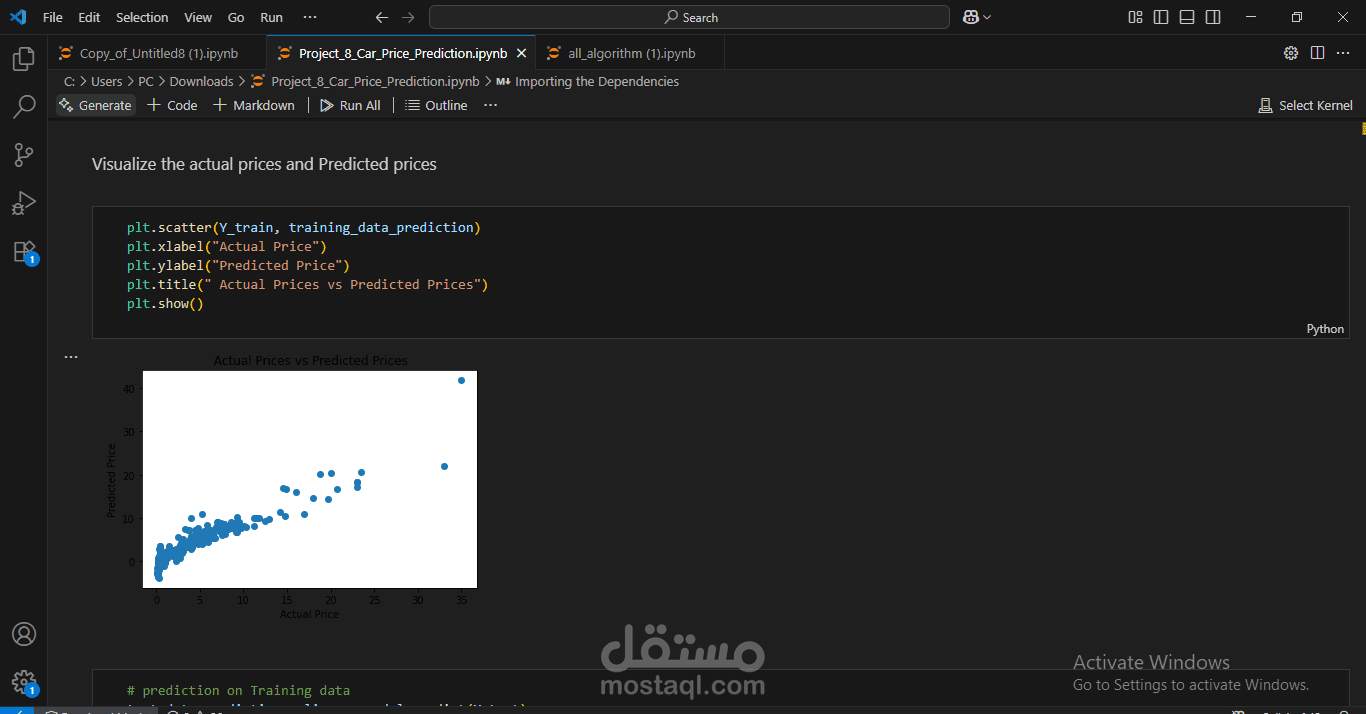
Task: Open the Copilot chat icon
Action: 970,17
